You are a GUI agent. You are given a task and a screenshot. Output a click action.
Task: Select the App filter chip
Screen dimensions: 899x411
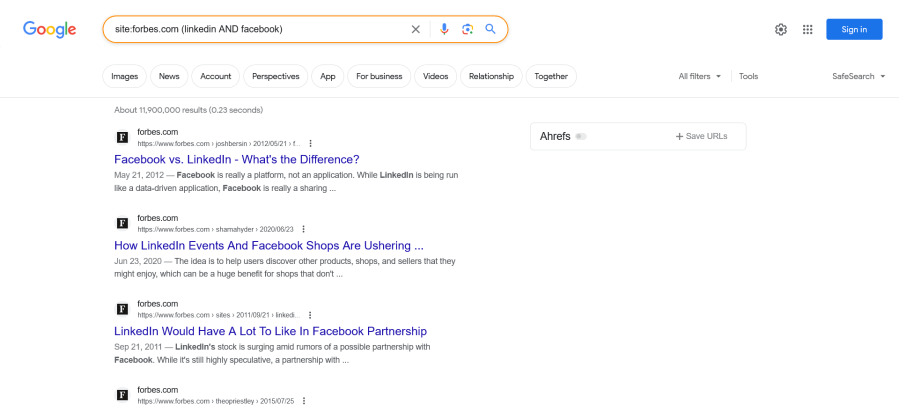click(328, 76)
